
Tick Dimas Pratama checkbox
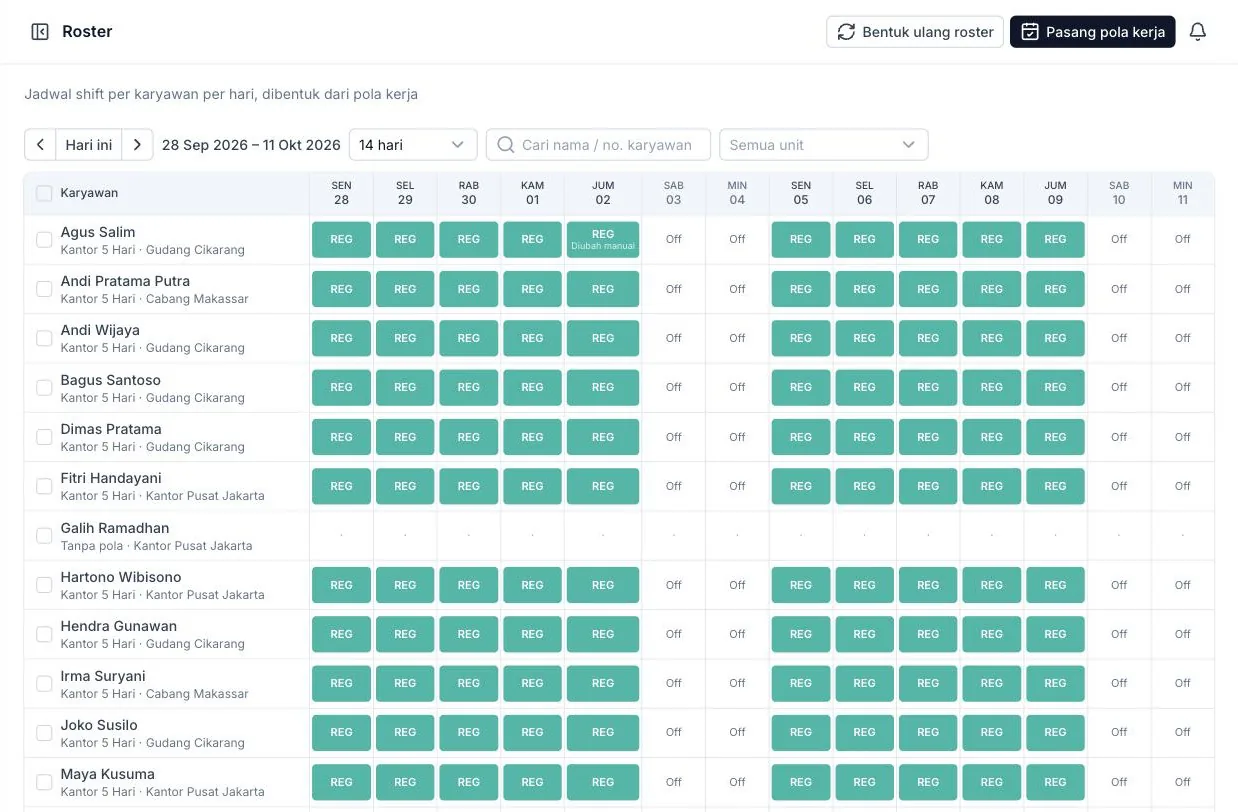pyautogui.click(x=44, y=437)
